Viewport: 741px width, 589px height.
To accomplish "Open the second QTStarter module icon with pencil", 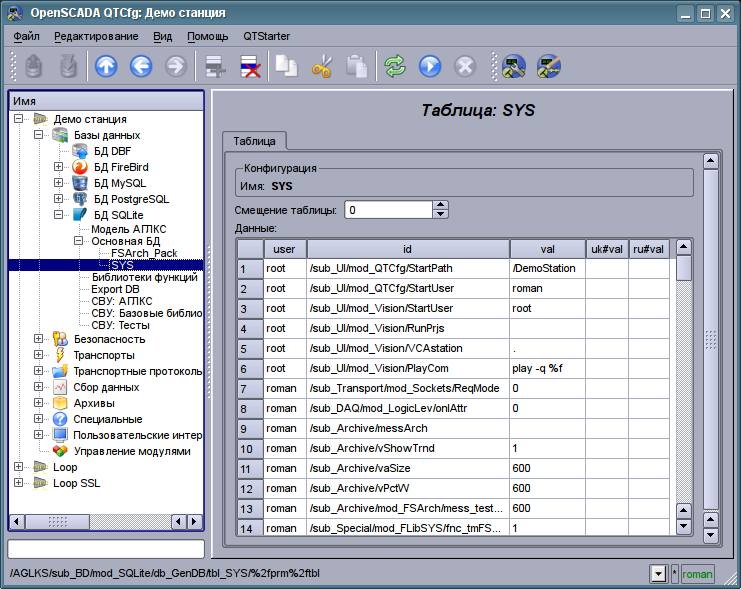I will coord(549,66).
